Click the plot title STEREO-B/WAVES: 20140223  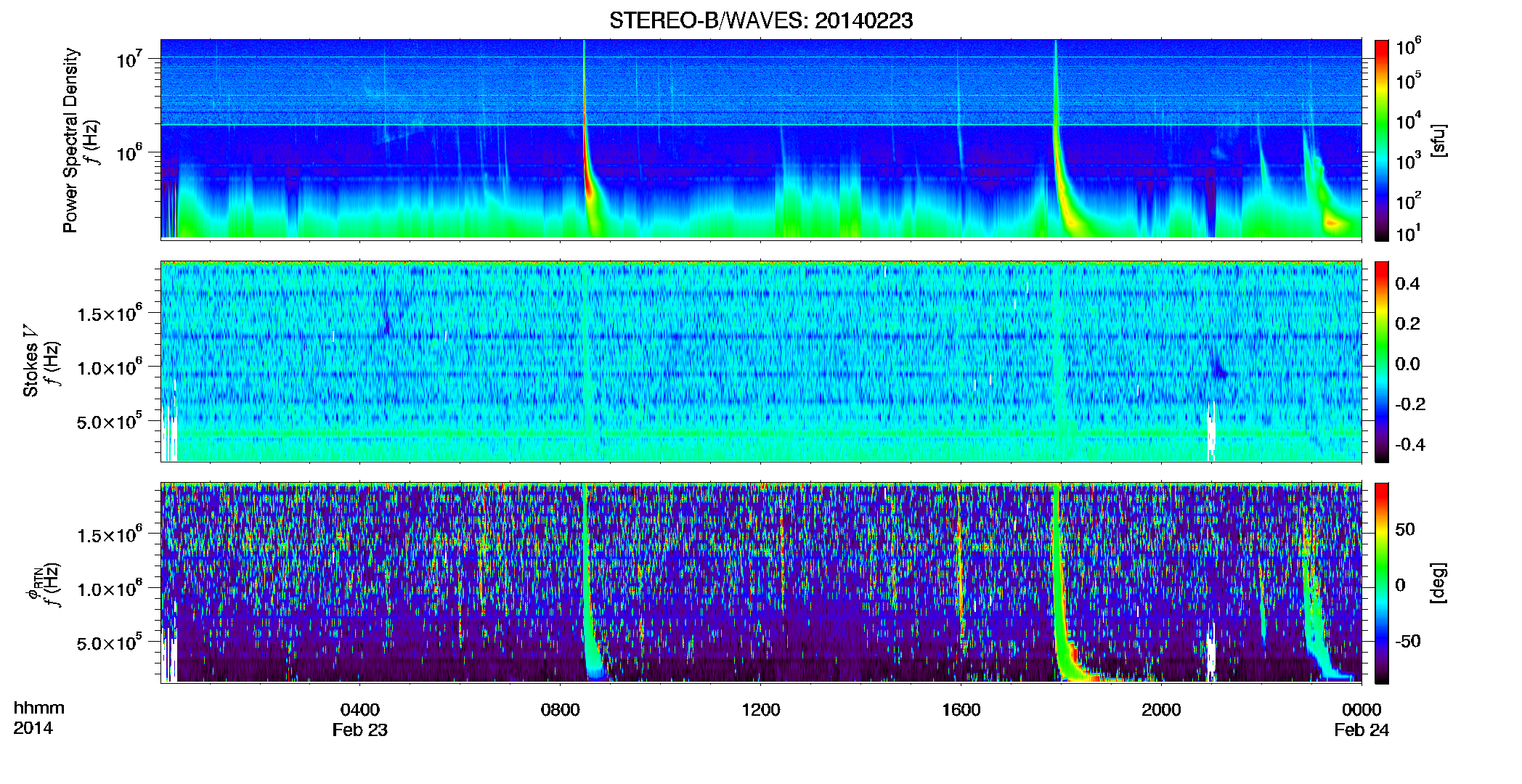coord(760,20)
